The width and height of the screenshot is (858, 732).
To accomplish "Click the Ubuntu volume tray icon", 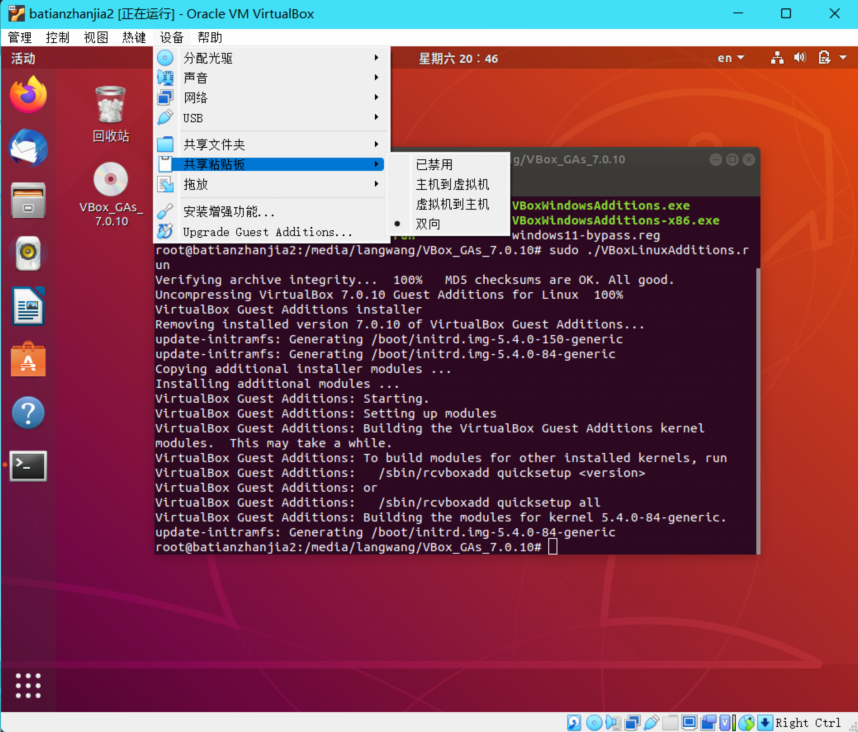I will 800,57.
